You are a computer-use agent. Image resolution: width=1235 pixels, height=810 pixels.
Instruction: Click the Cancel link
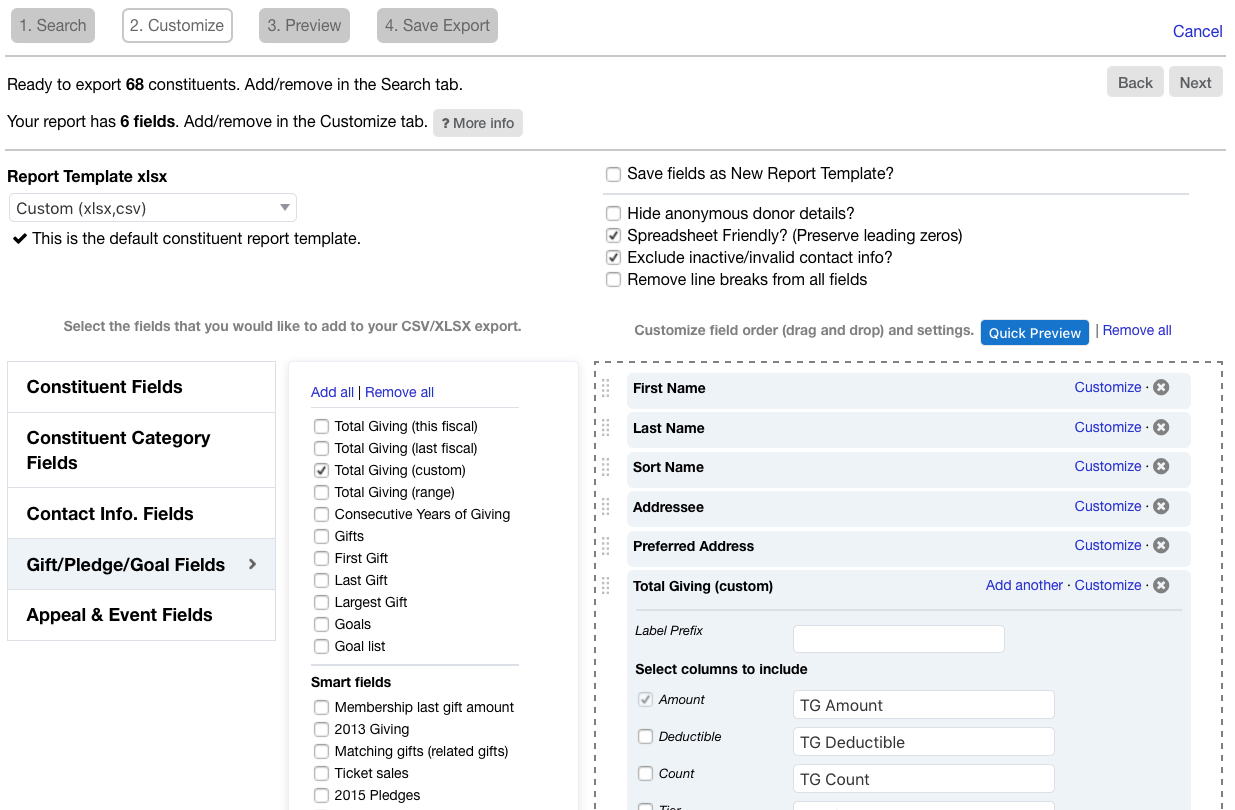[x=1197, y=31]
